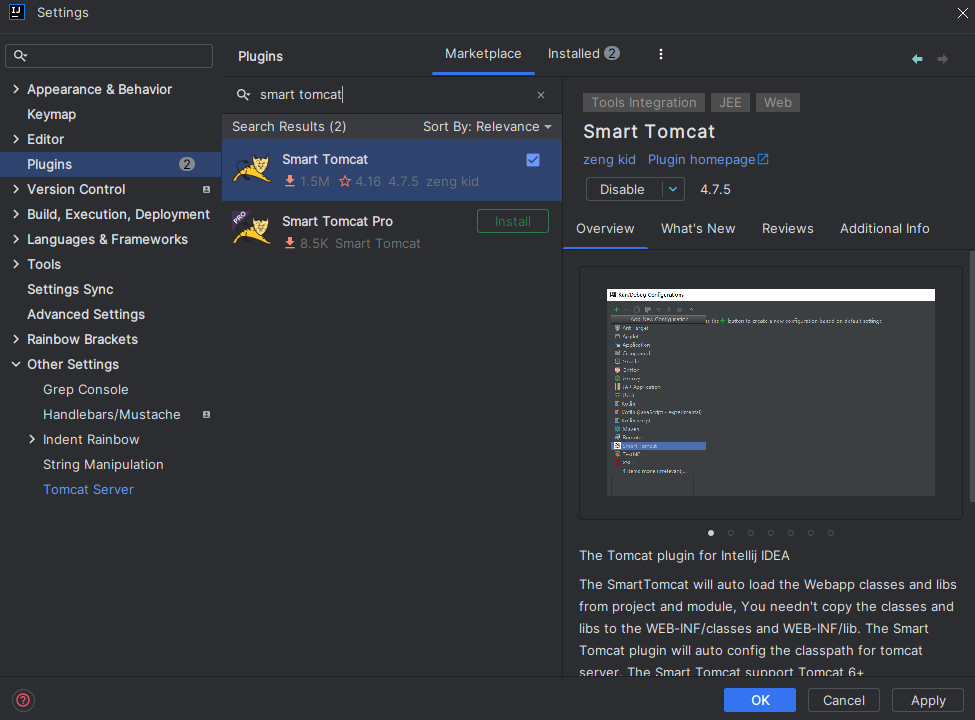Viewport: 975px width, 720px height.
Task: Click the Smart Tomcat download count icon
Action: 290,181
